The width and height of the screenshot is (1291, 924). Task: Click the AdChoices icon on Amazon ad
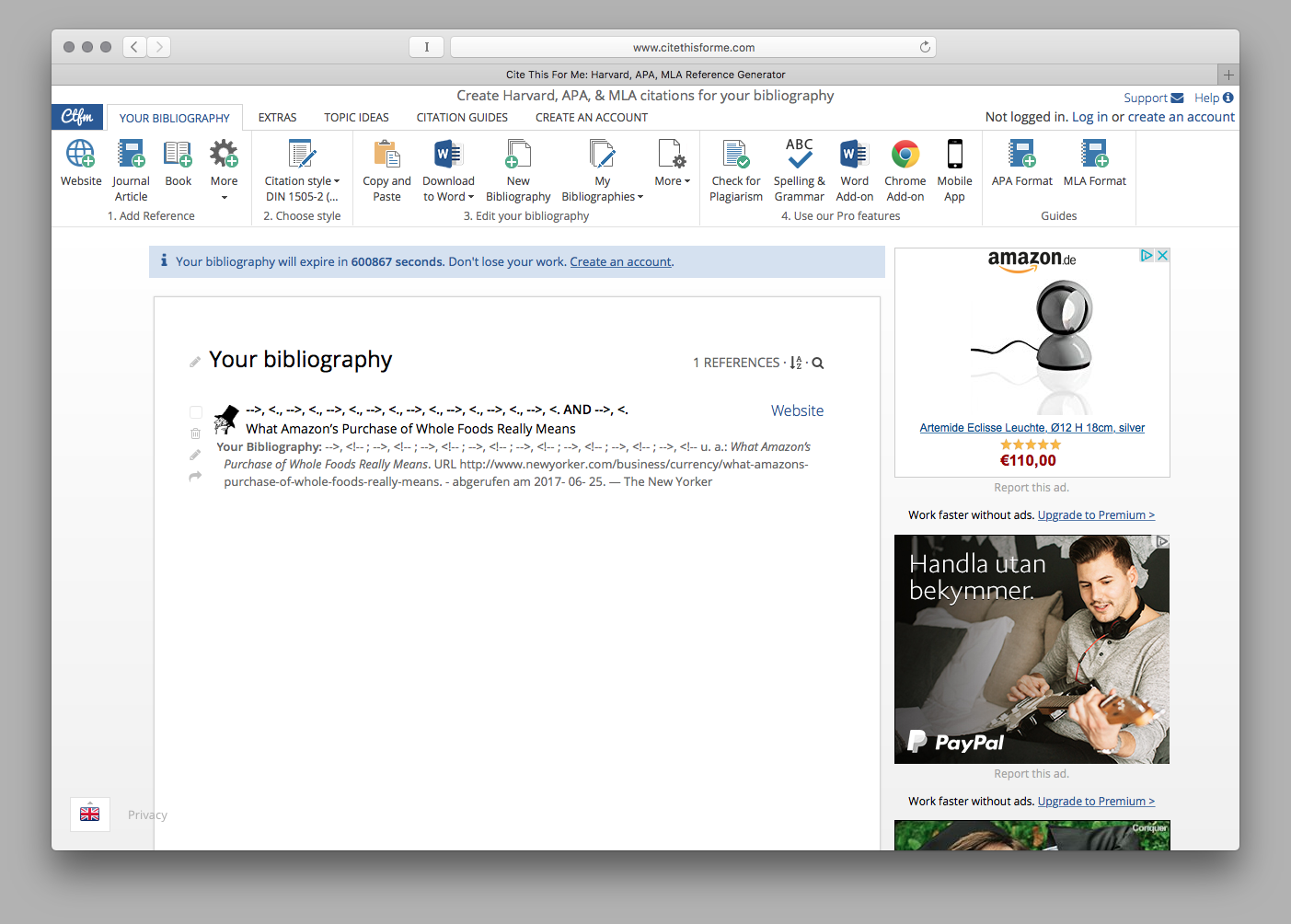pyautogui.click(x=1147, y=256)
